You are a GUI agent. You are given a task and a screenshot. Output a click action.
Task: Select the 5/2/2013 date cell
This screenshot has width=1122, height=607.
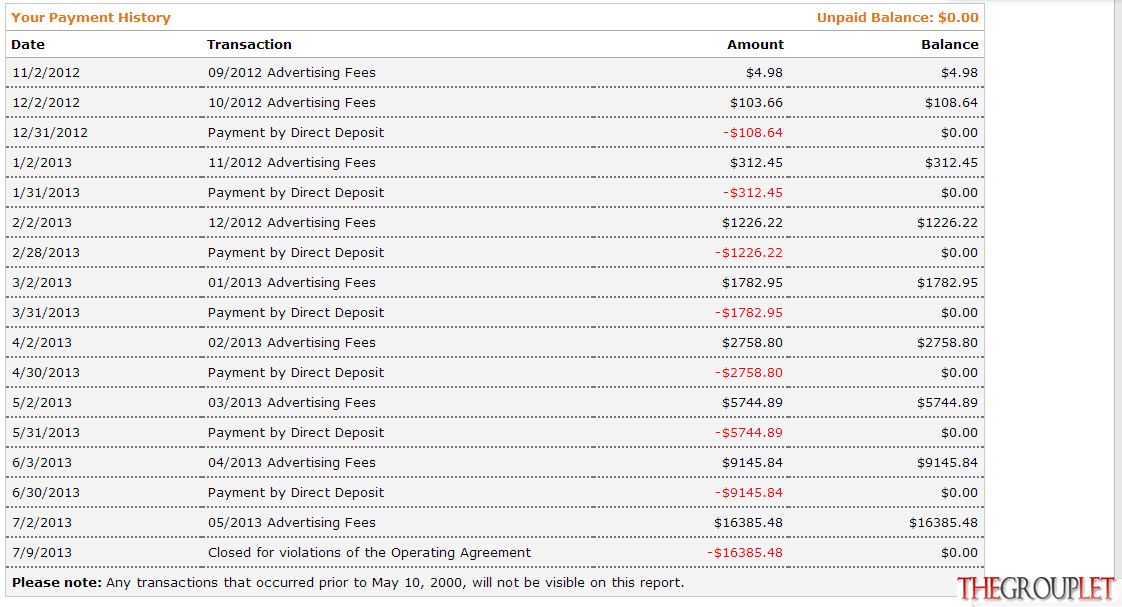(42, 404)
